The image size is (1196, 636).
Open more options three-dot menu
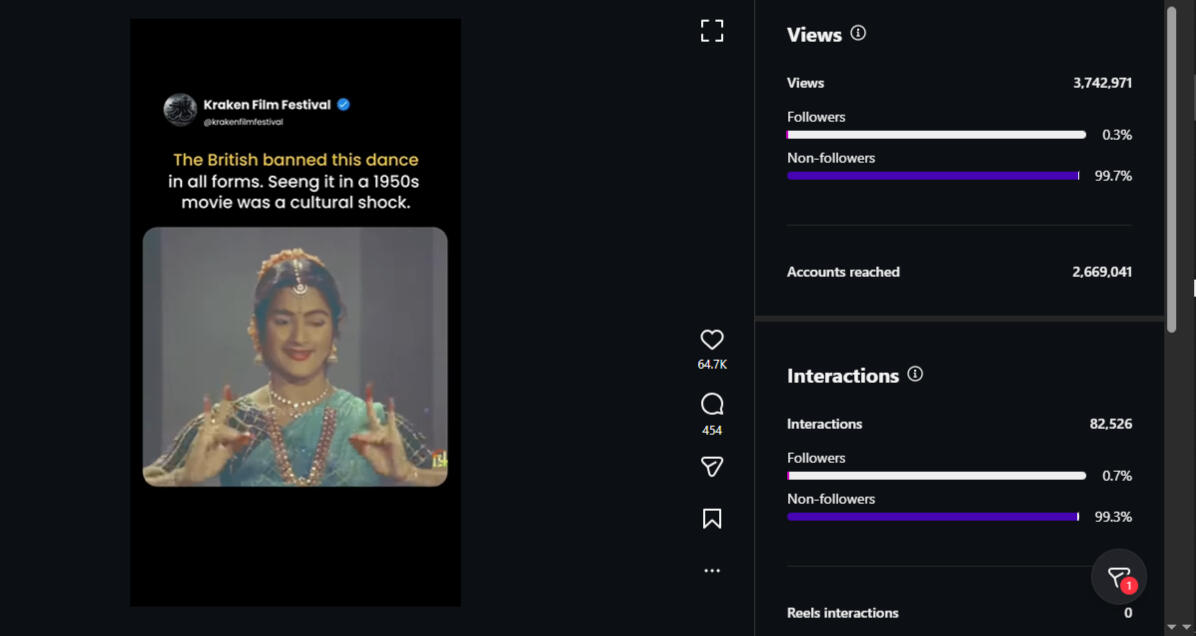tap(712, 570)
